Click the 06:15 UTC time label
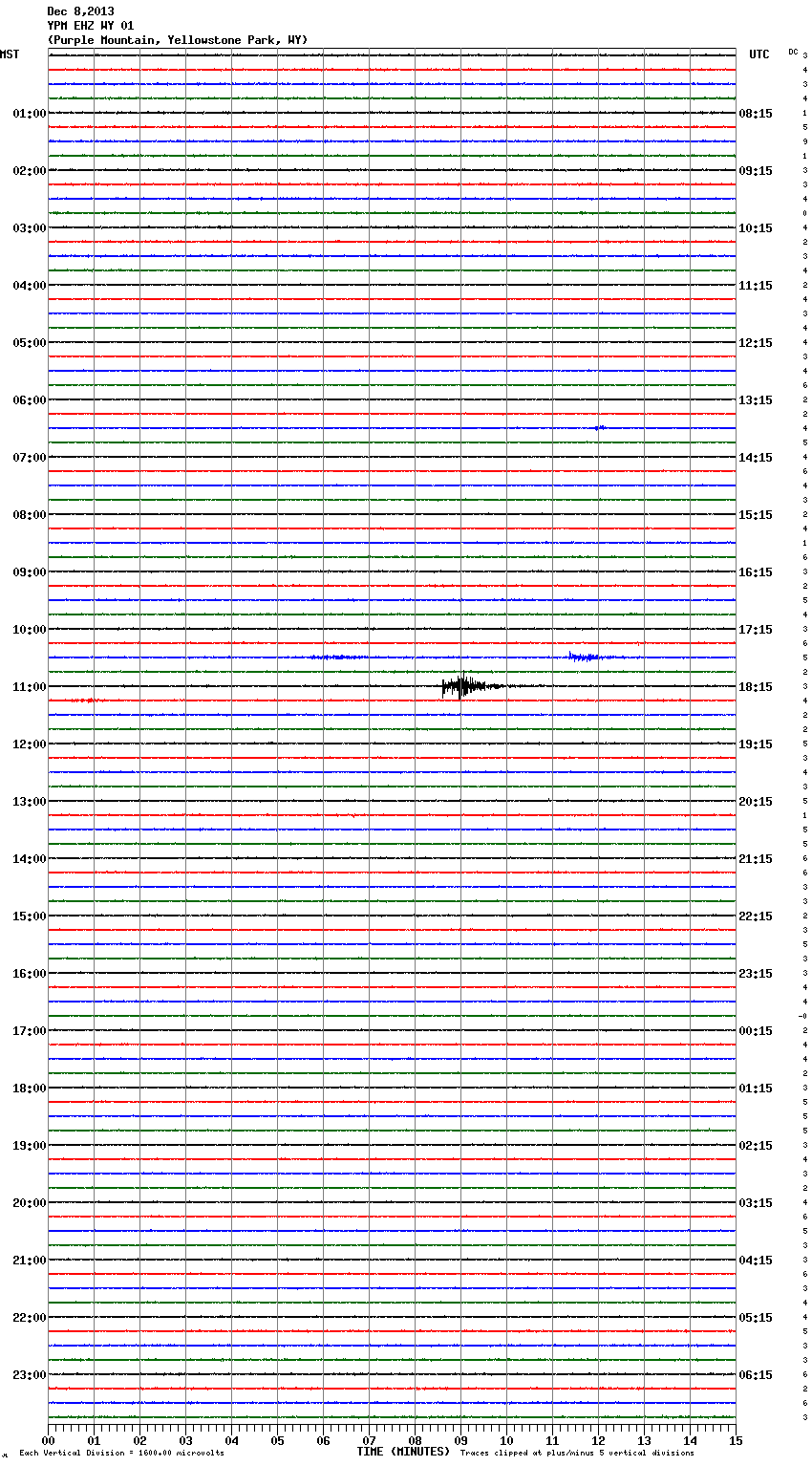The width and height of the screenshot is (812, 1466). [x=756, y=1375]
